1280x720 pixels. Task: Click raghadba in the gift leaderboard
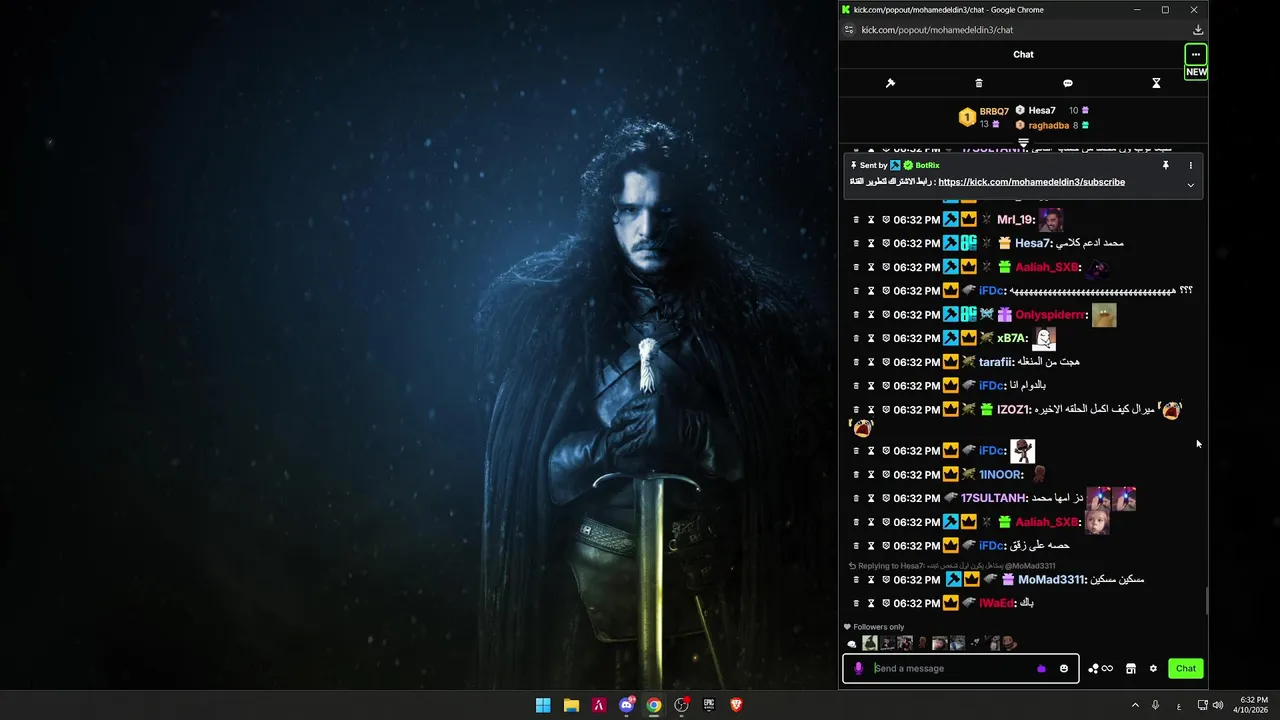1048,125
